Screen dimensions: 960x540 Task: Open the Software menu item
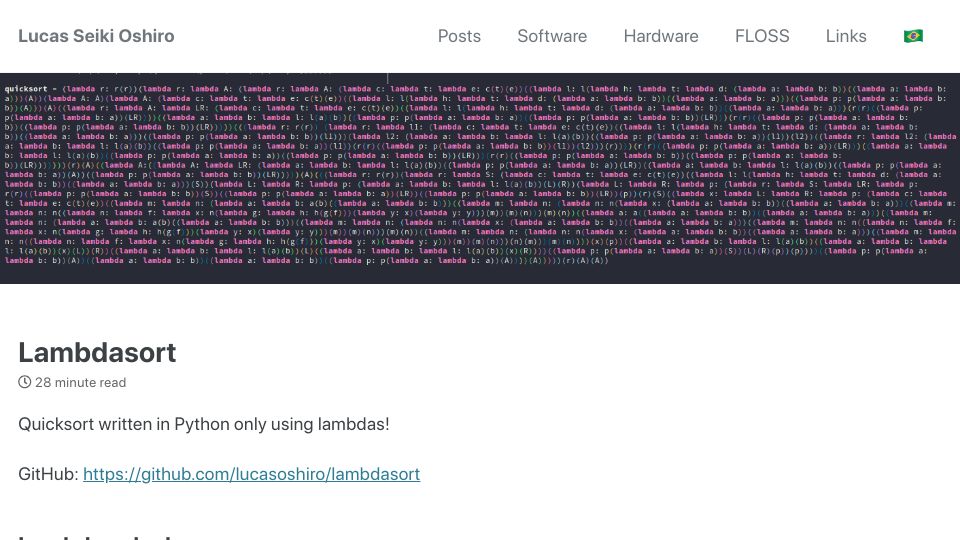pos(552,36)
